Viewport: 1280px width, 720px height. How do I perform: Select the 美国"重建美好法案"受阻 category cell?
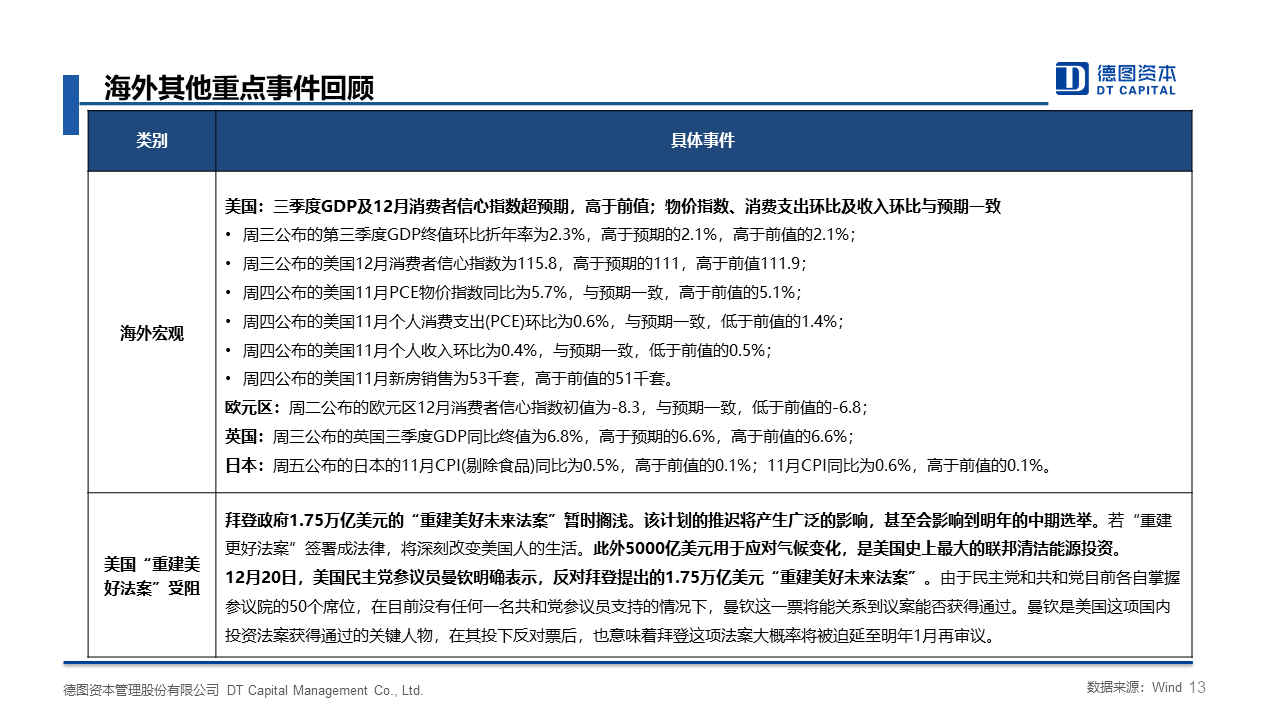click(x=152, y=576)
